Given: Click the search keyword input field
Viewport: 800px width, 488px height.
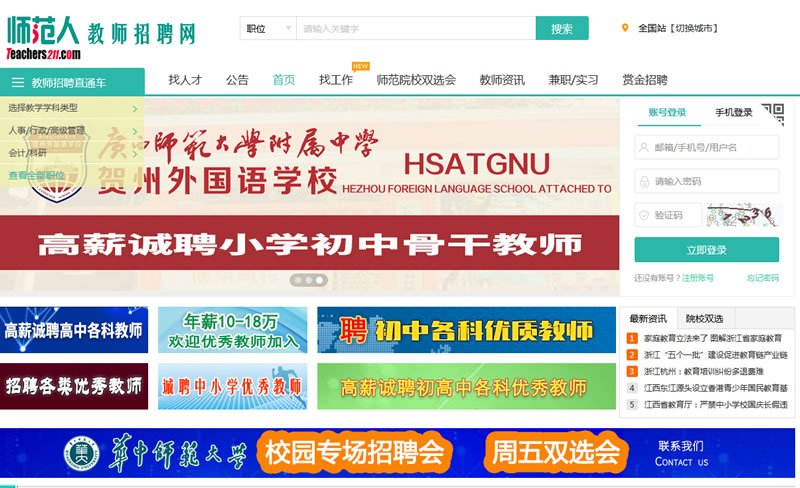Looking at the screenshot, I should (x=416, y=29).
